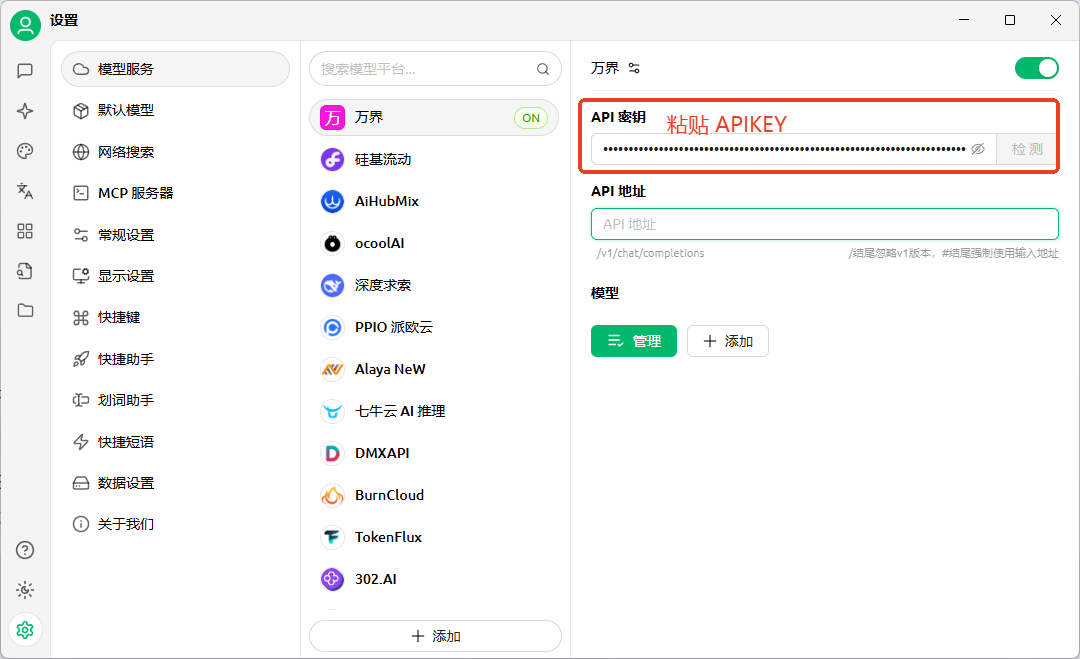Select the BurnCloud provider
Screen dimensions: 1080x659
[x=434, y=495]
